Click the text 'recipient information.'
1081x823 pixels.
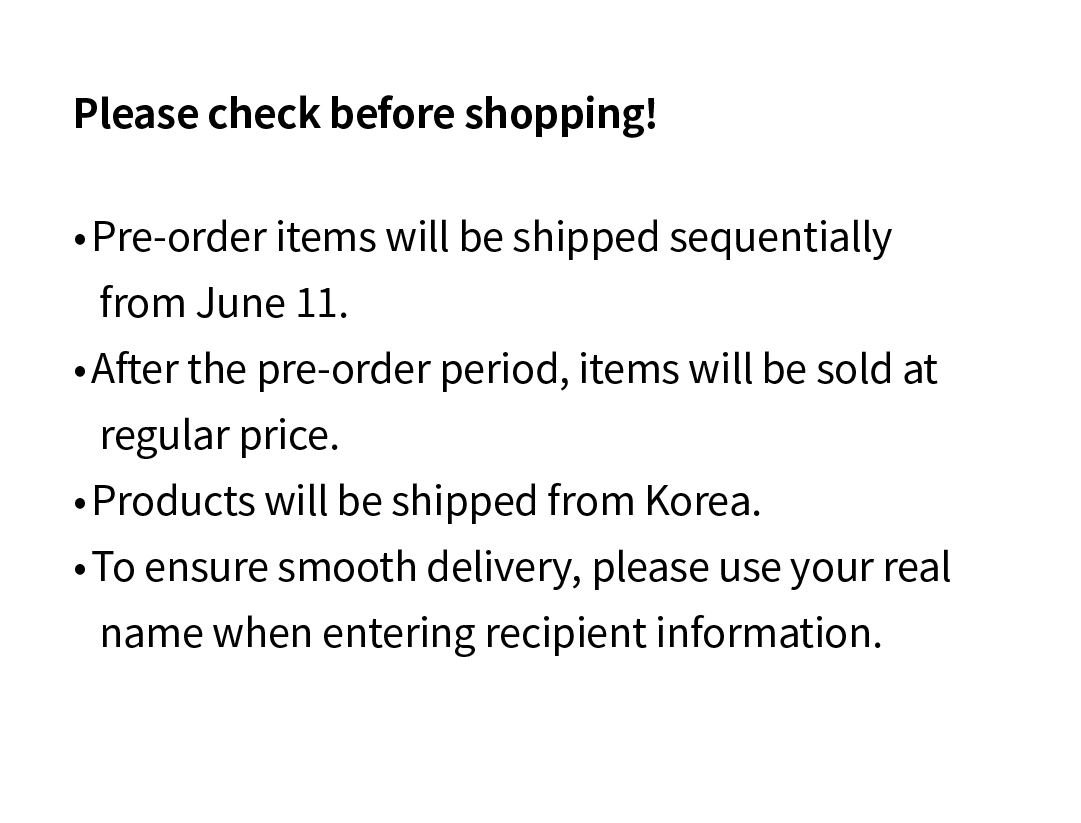click(x=683, y=634)
